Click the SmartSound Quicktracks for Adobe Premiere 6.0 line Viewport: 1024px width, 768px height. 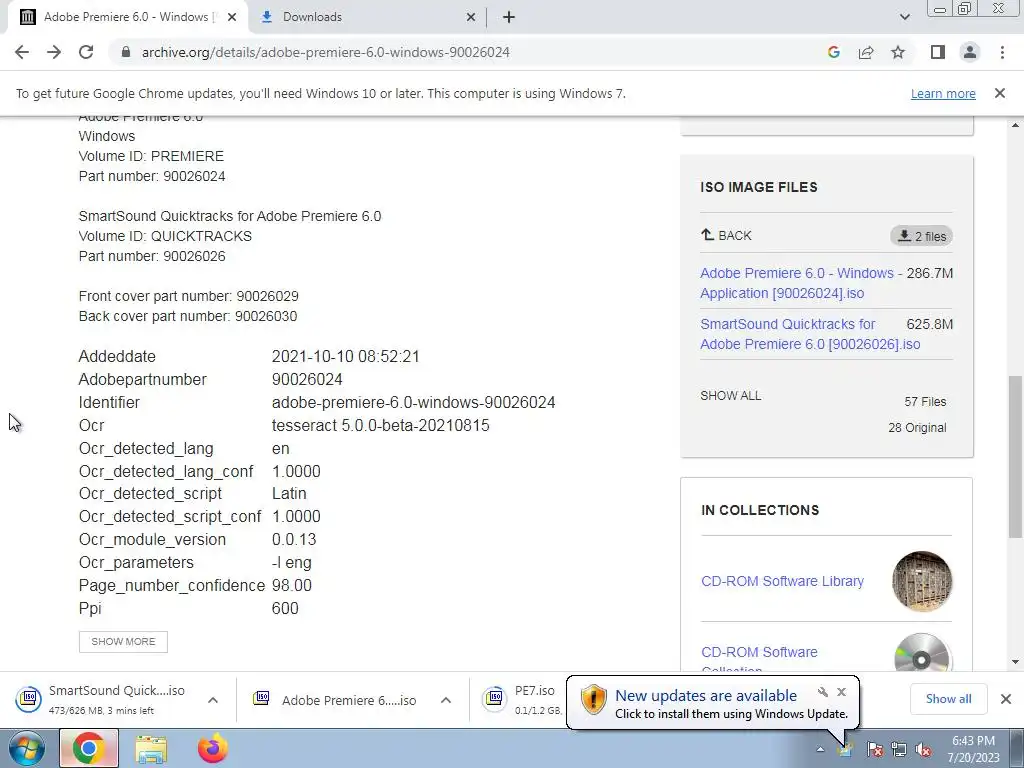230,216
